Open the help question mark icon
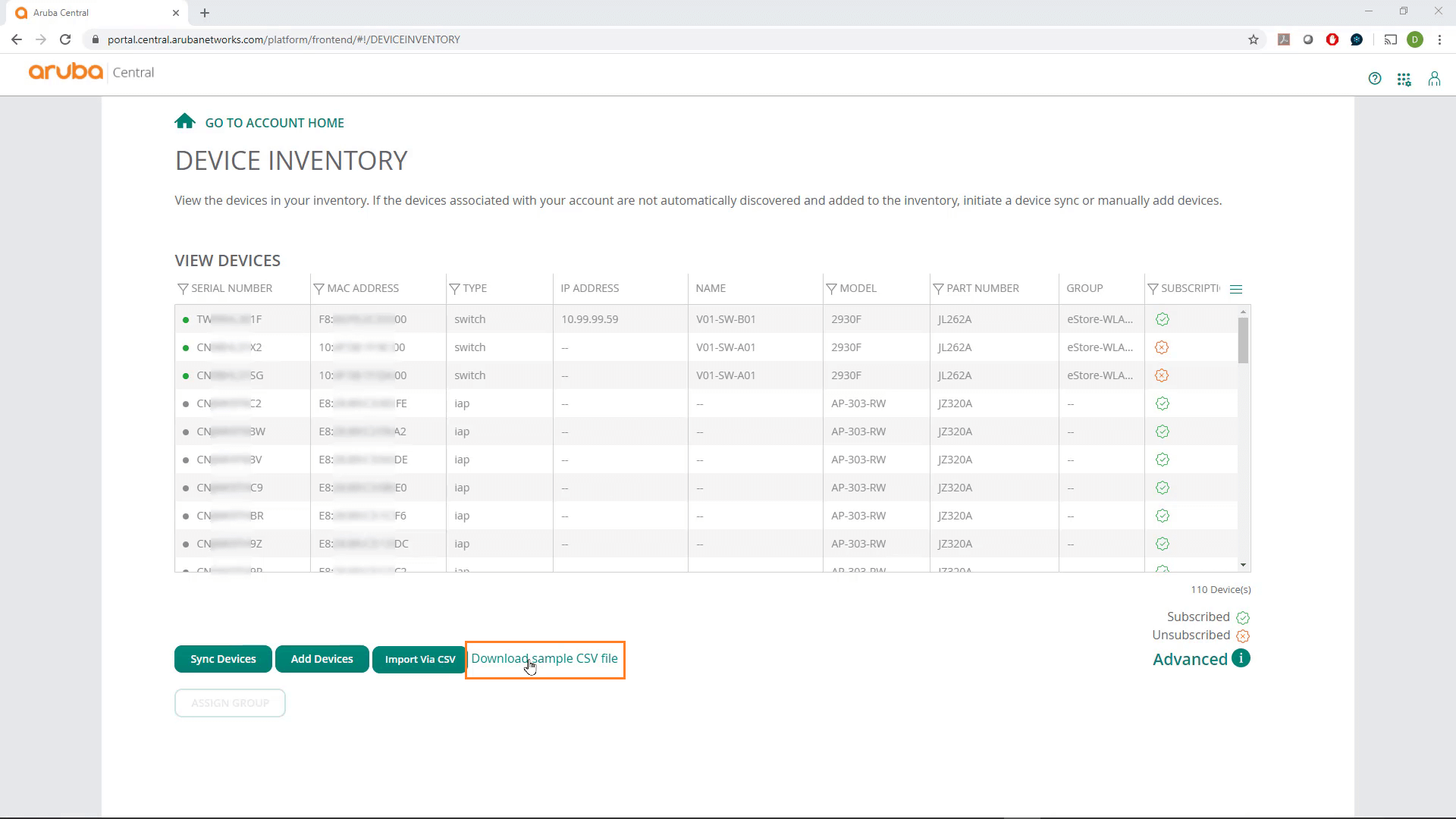1456x819 pixels. click(x=1374, y=79)
